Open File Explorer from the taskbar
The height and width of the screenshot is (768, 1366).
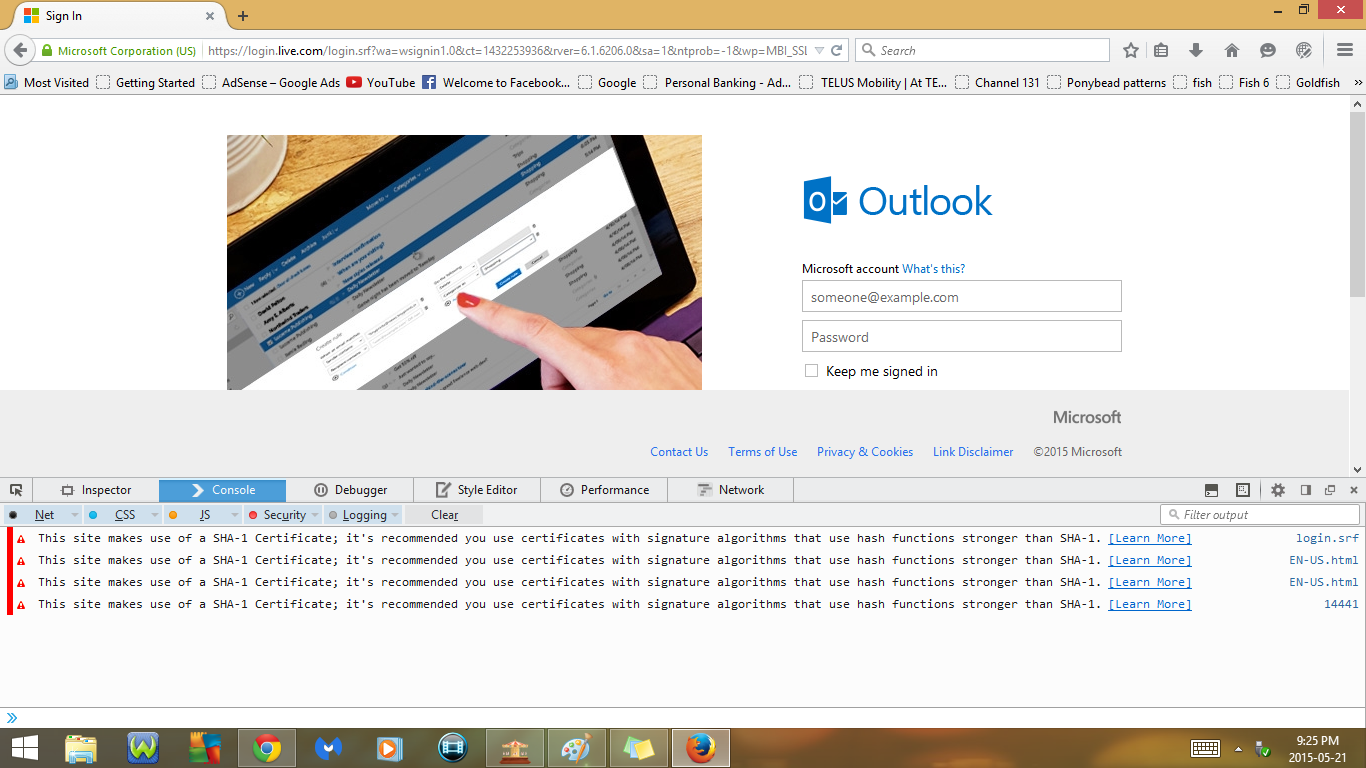81,748
